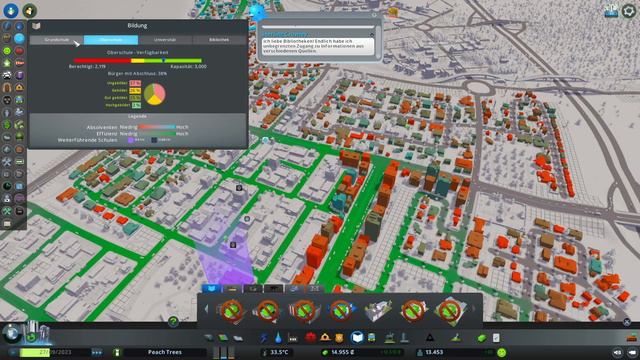The height and width of the screenshot is (360, 640).
Task: Show more buildings with the right arrow
Action: point(473,309)
